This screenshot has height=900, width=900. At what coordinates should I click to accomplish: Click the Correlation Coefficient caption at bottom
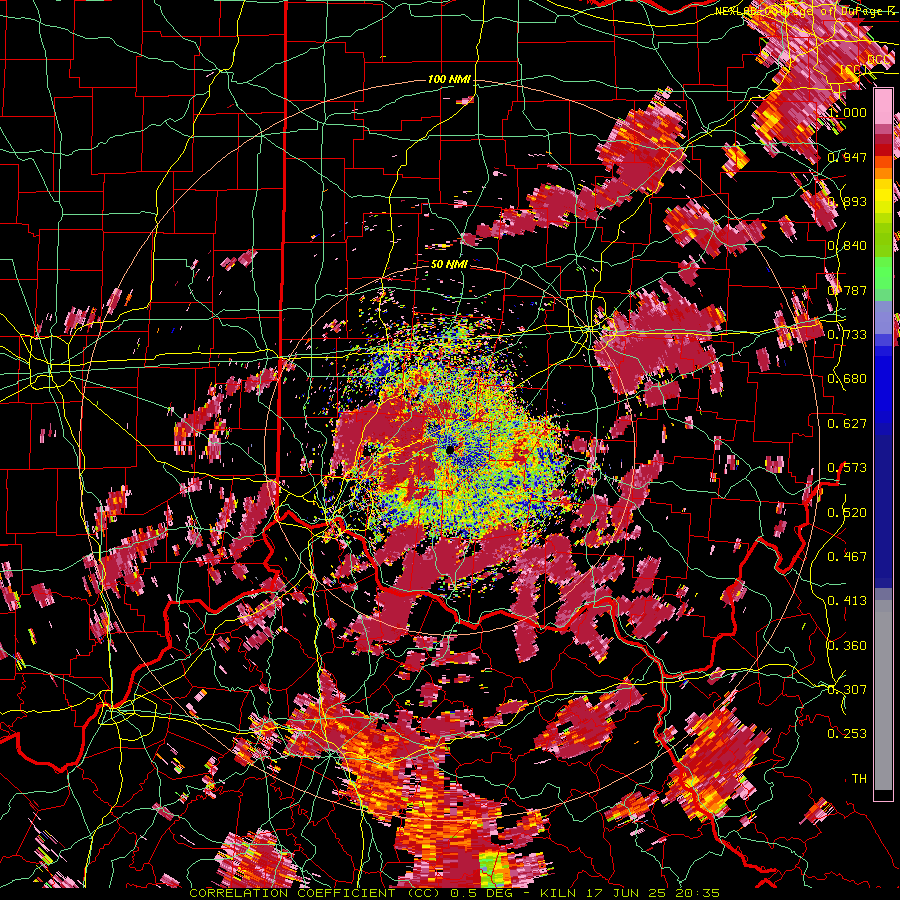click(455, 893)
